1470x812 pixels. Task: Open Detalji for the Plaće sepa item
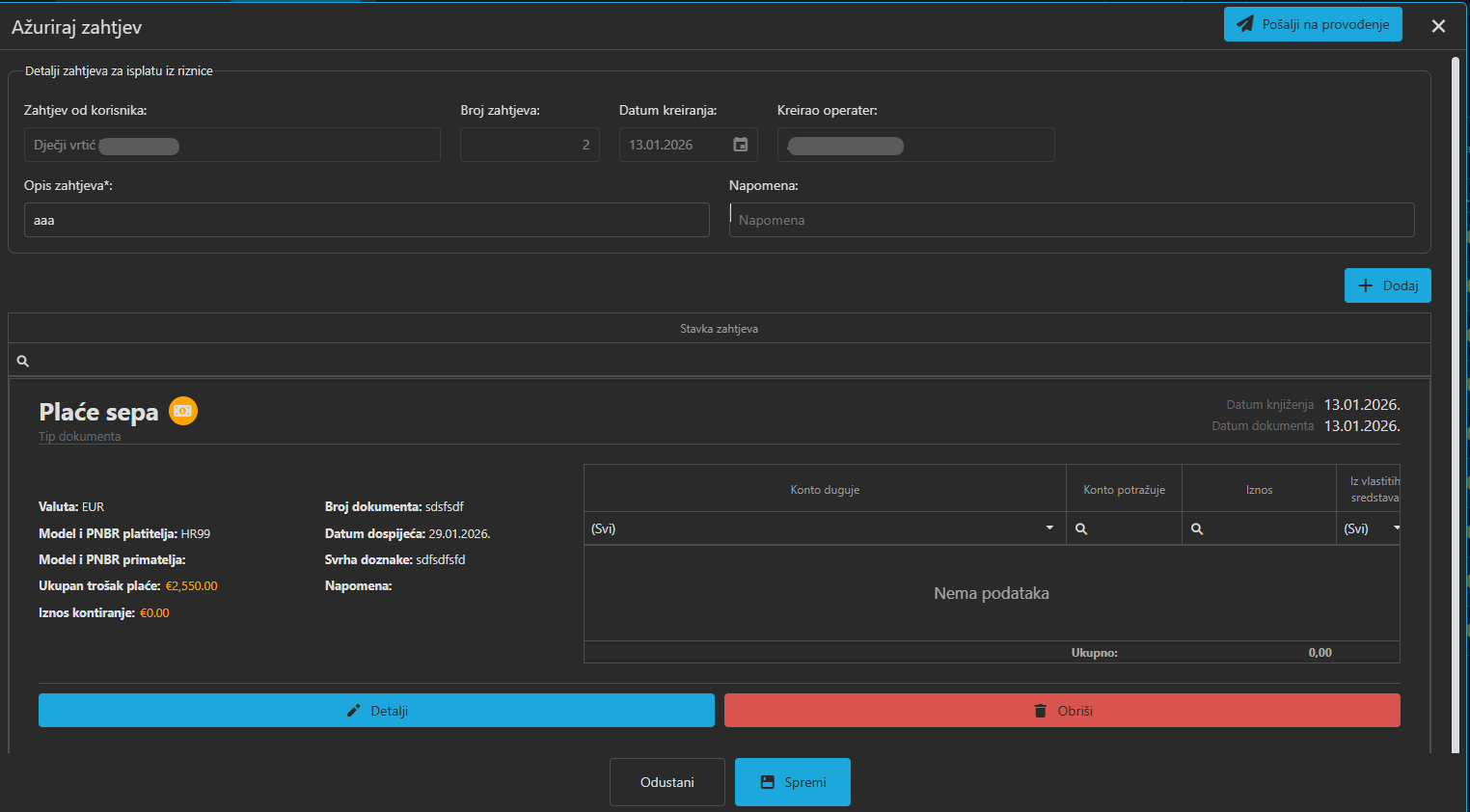tap(376, 711)
